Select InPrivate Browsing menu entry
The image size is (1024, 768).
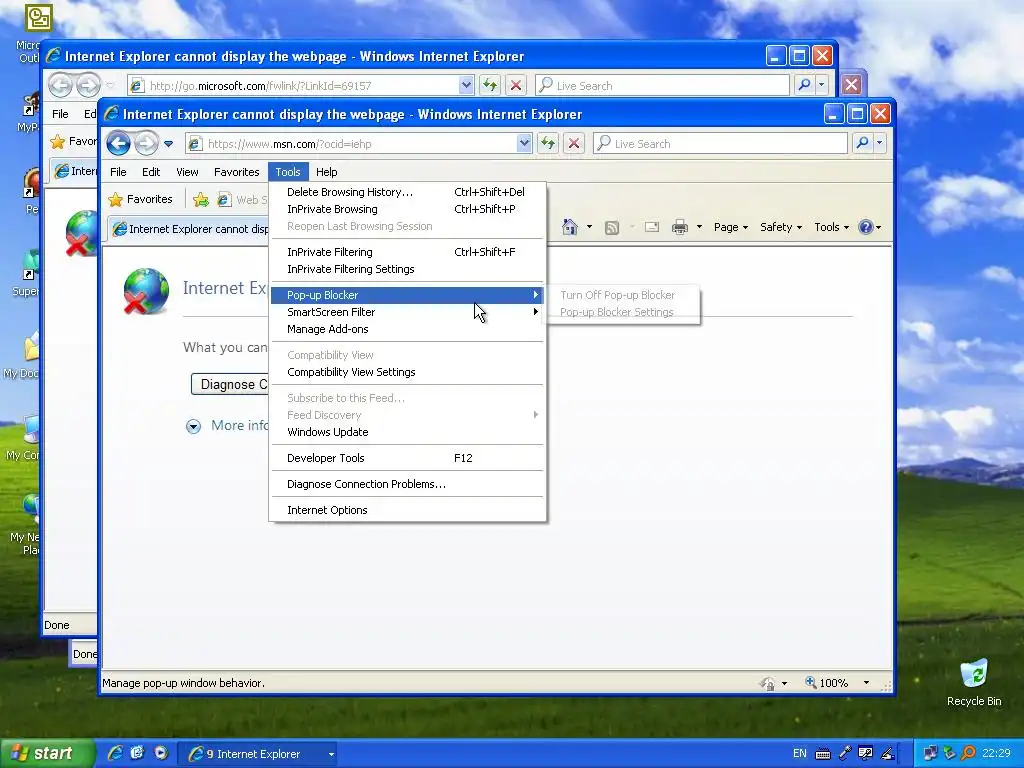click(x=408, y=209)
